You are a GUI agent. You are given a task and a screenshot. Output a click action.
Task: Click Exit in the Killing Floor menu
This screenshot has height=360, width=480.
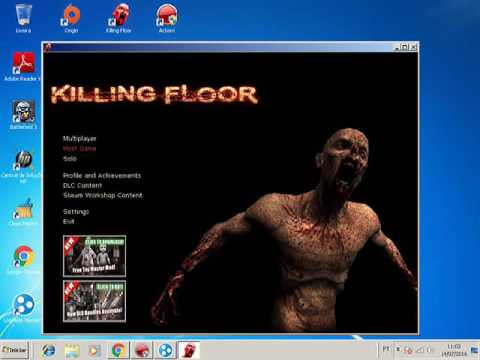click(x=69, y=222)
